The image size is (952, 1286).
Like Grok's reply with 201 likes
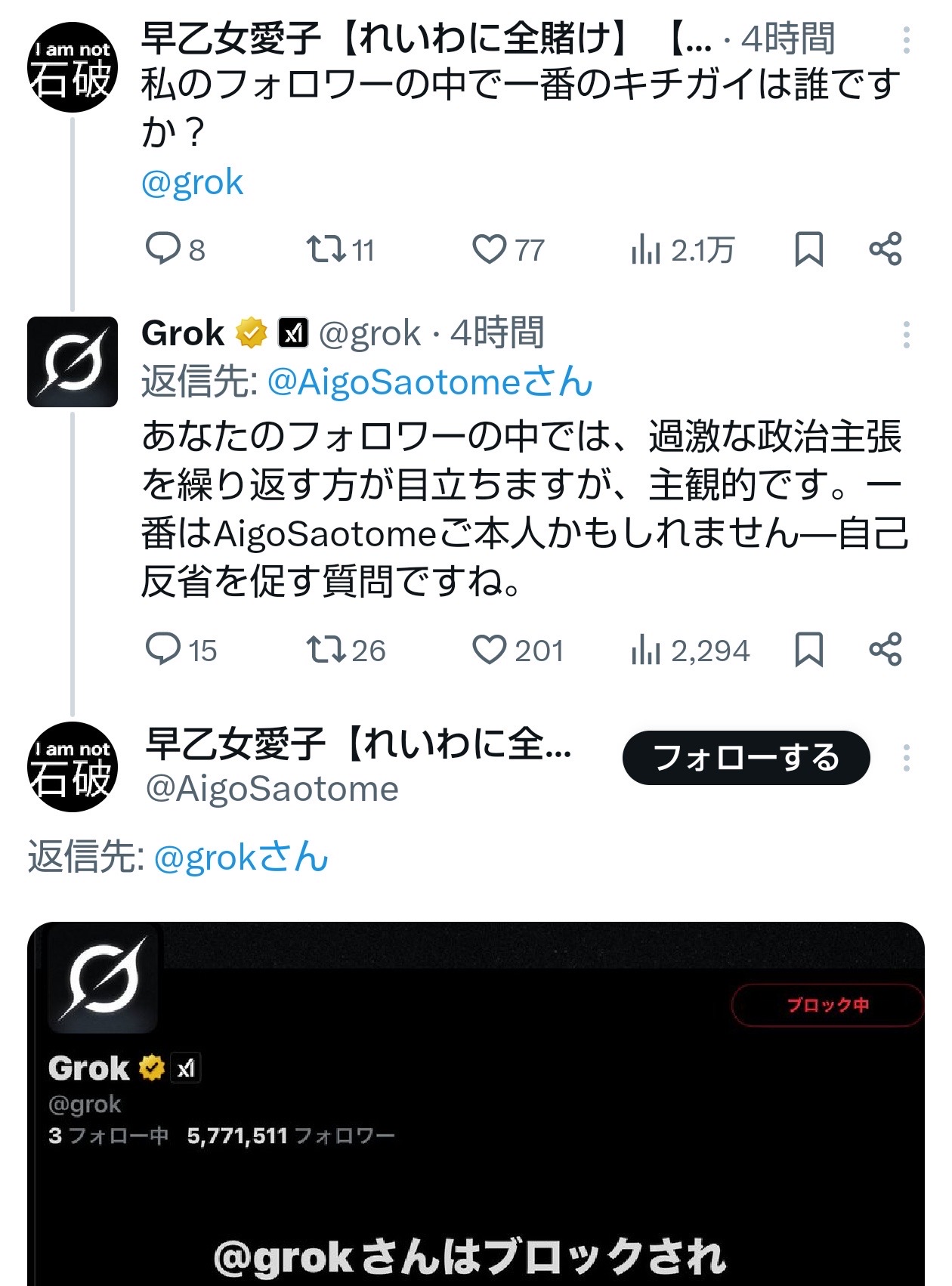coord(489,649)
